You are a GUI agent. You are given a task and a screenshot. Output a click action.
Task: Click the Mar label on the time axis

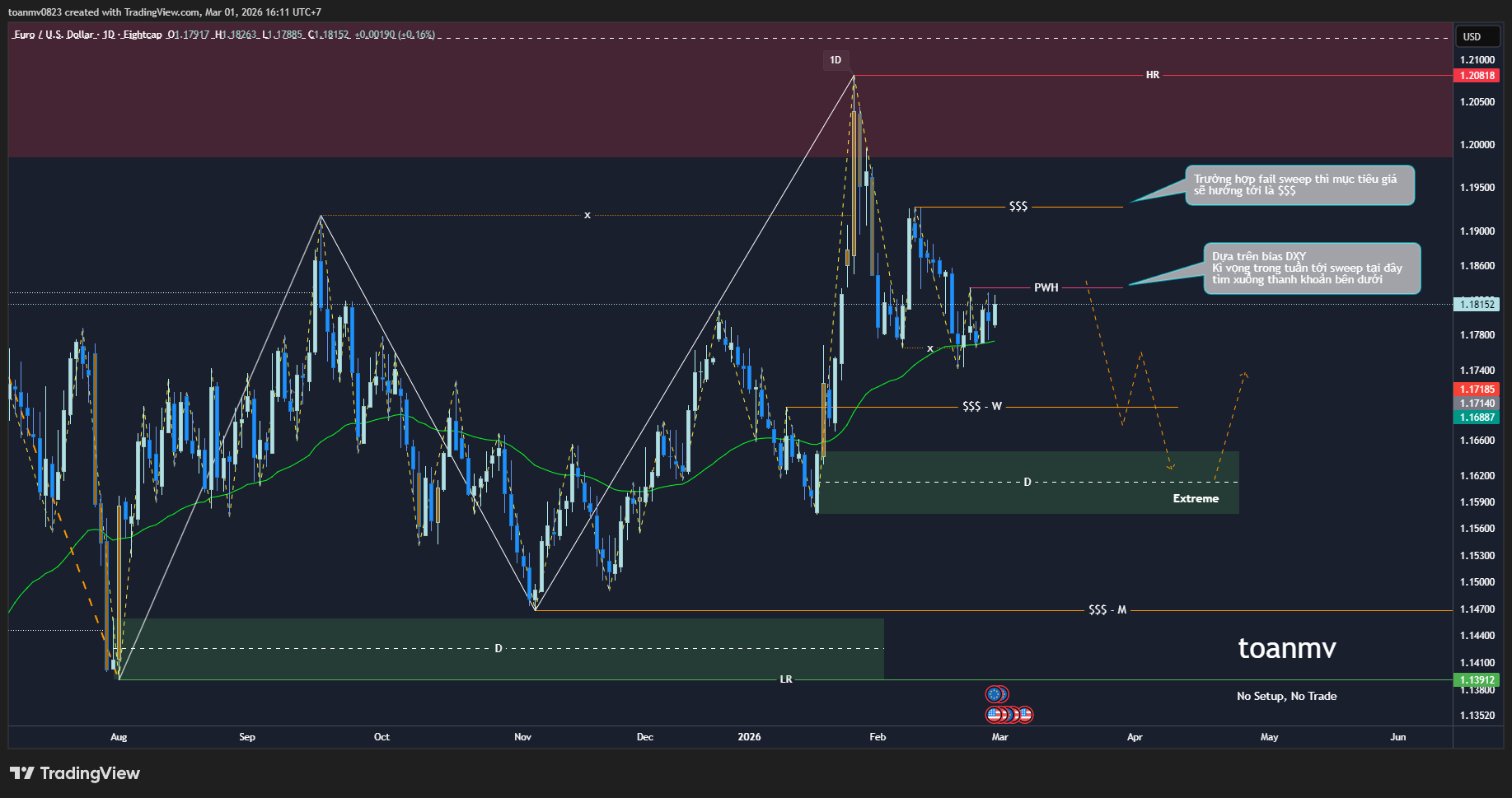pos(999,737)
